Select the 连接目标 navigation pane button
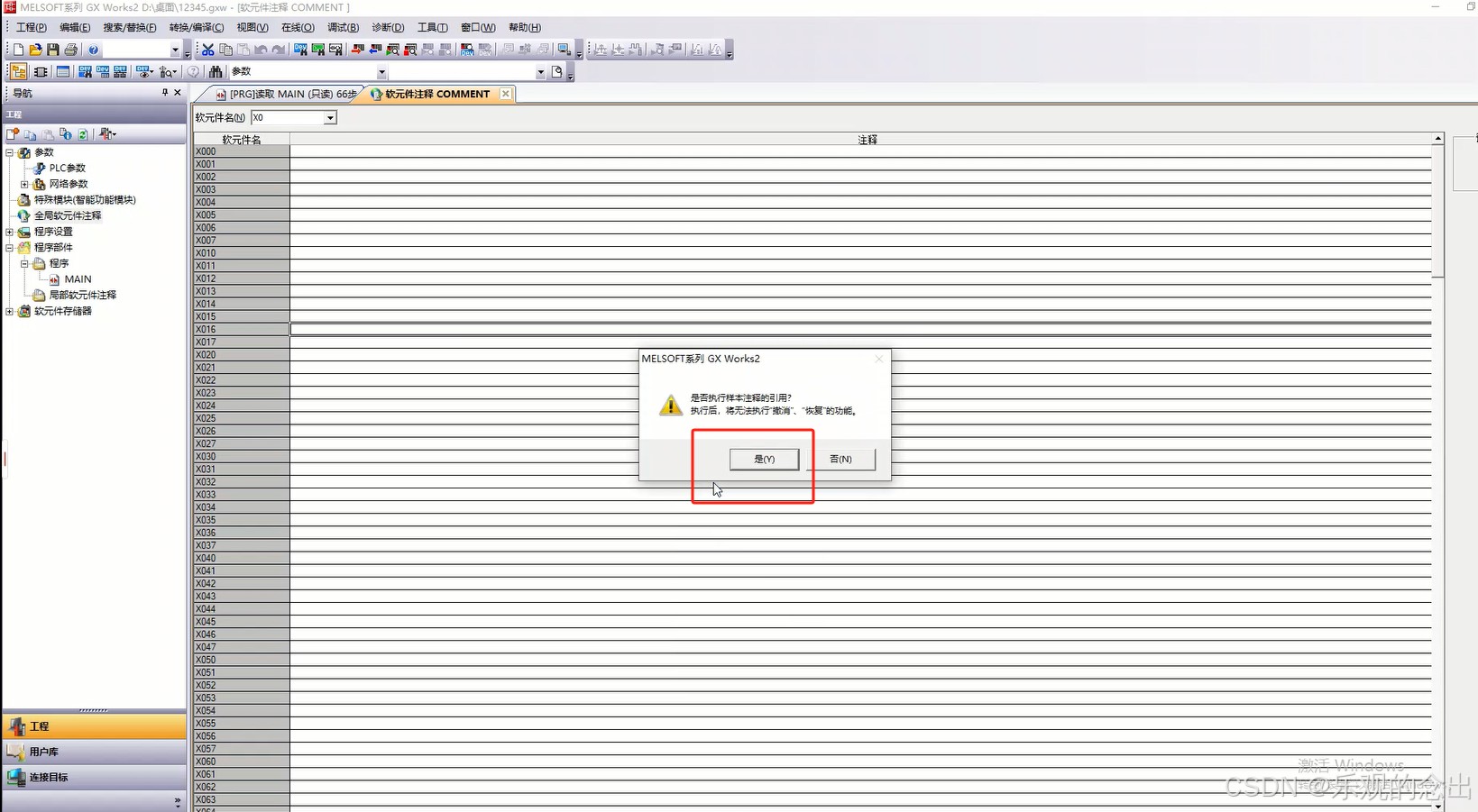 point(94,777)
